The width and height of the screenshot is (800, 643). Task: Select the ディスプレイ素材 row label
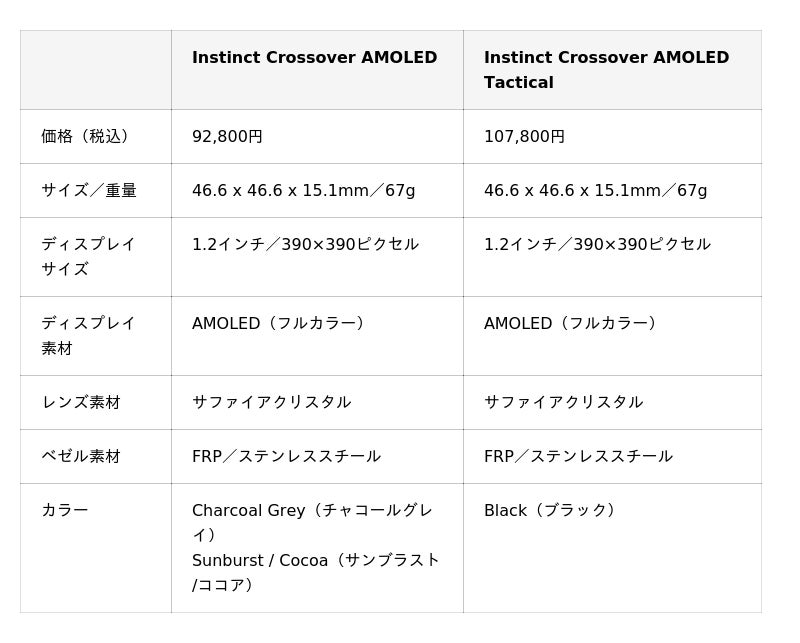click(88, 335)
